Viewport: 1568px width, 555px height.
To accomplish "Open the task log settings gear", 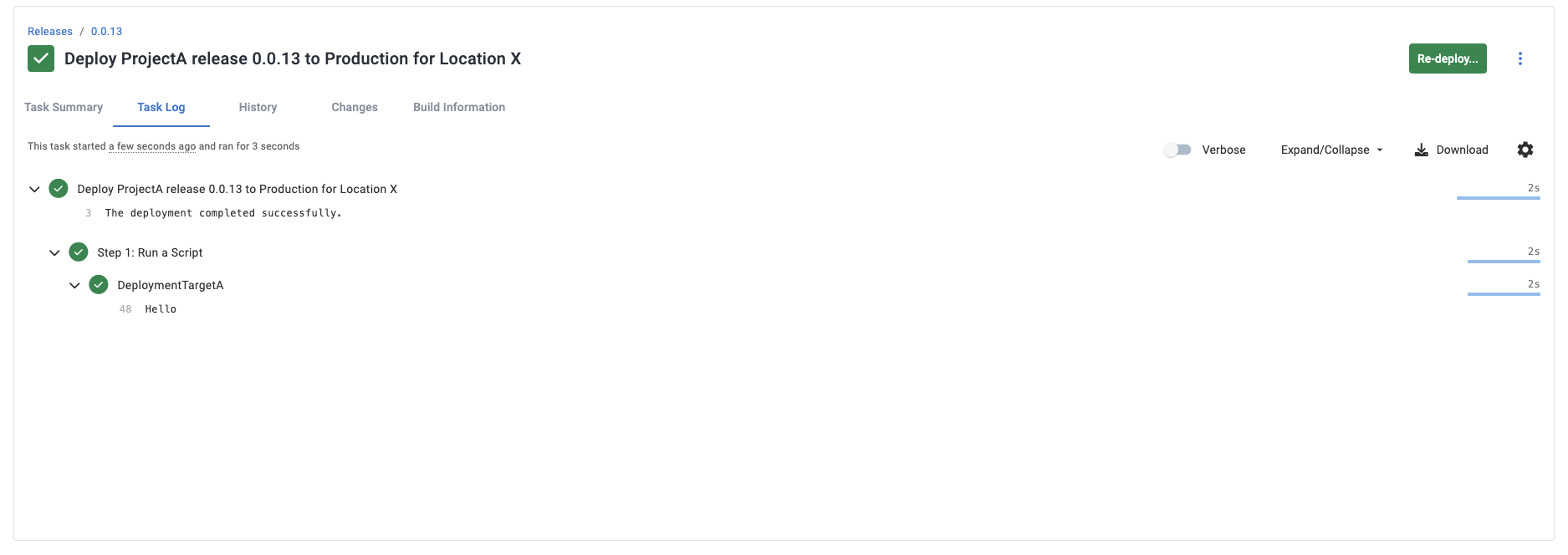I will pyautogui.click(x=1525, y=150).
